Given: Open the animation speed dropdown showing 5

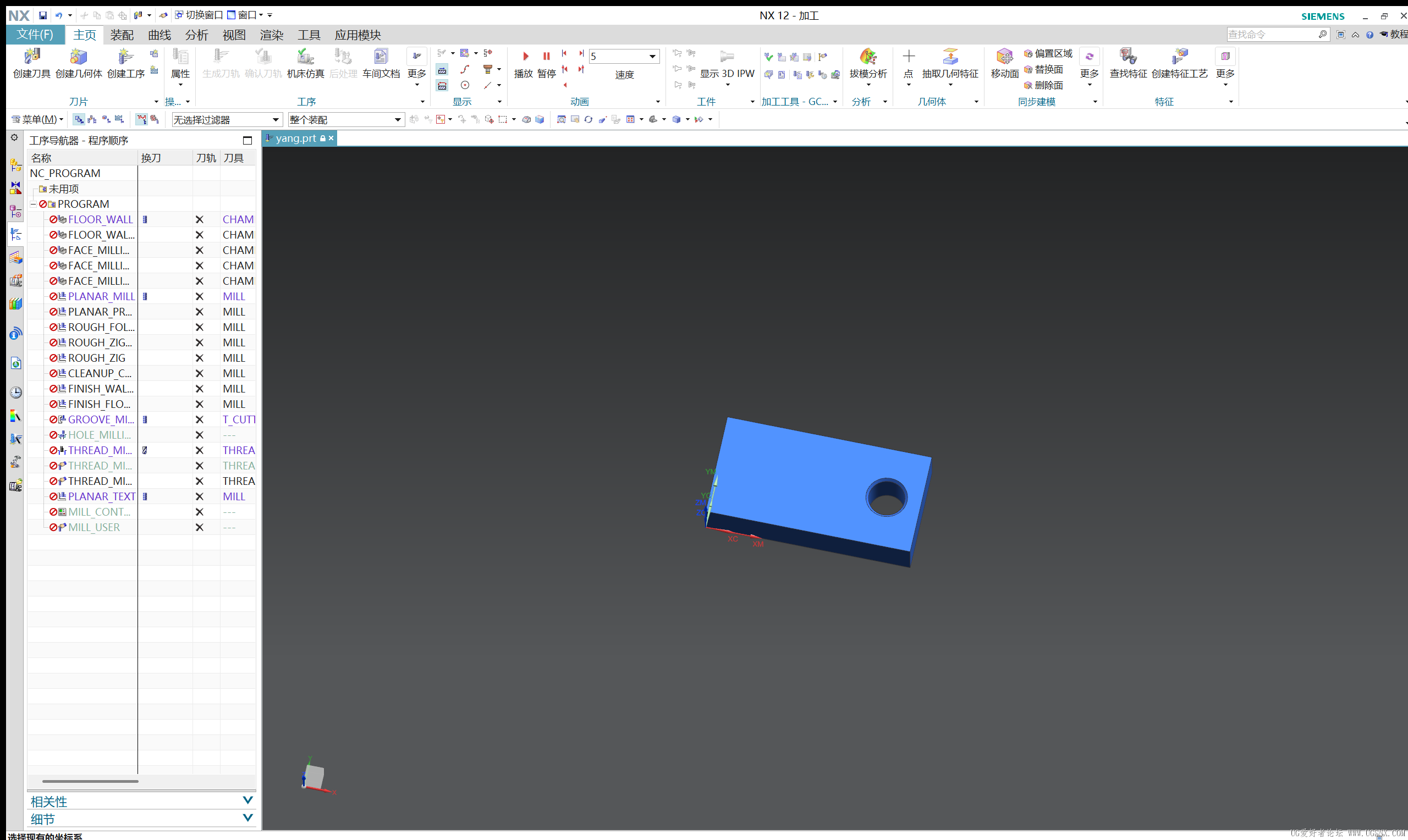Looking at the screenshot, I should click(652, 57).
